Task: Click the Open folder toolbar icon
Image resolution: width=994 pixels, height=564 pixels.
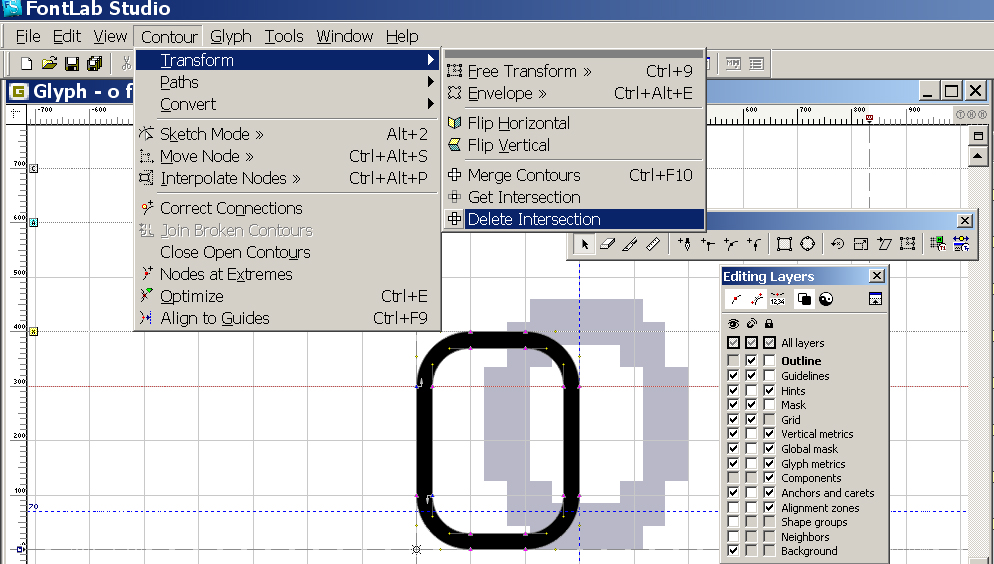Action: click(x=49, y=63)
